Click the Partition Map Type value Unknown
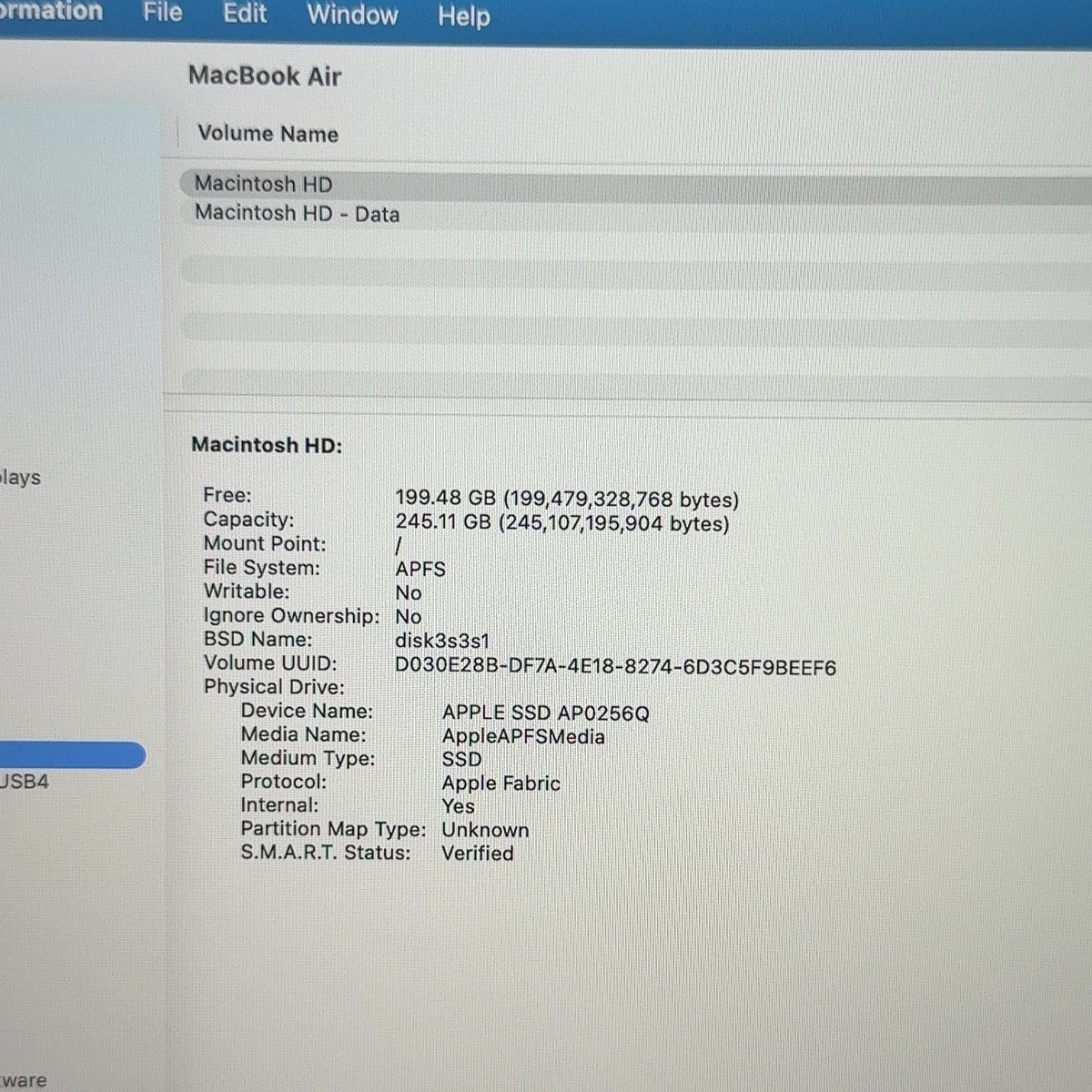The width and height of the screenshot is (1092, 1092). click(x=485, y=830)
